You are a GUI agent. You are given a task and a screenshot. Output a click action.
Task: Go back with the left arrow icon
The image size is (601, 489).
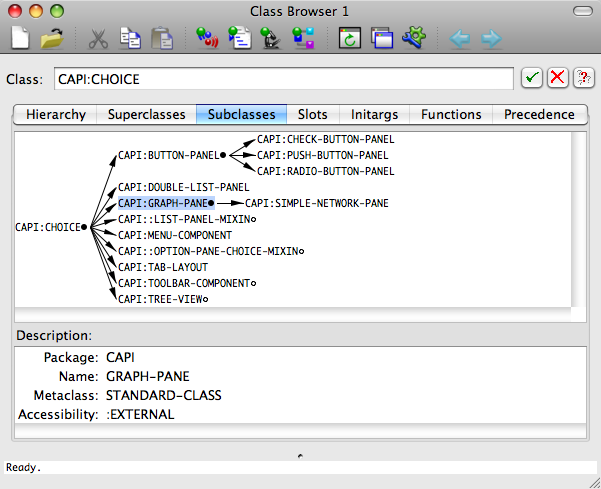pos(460,38)
